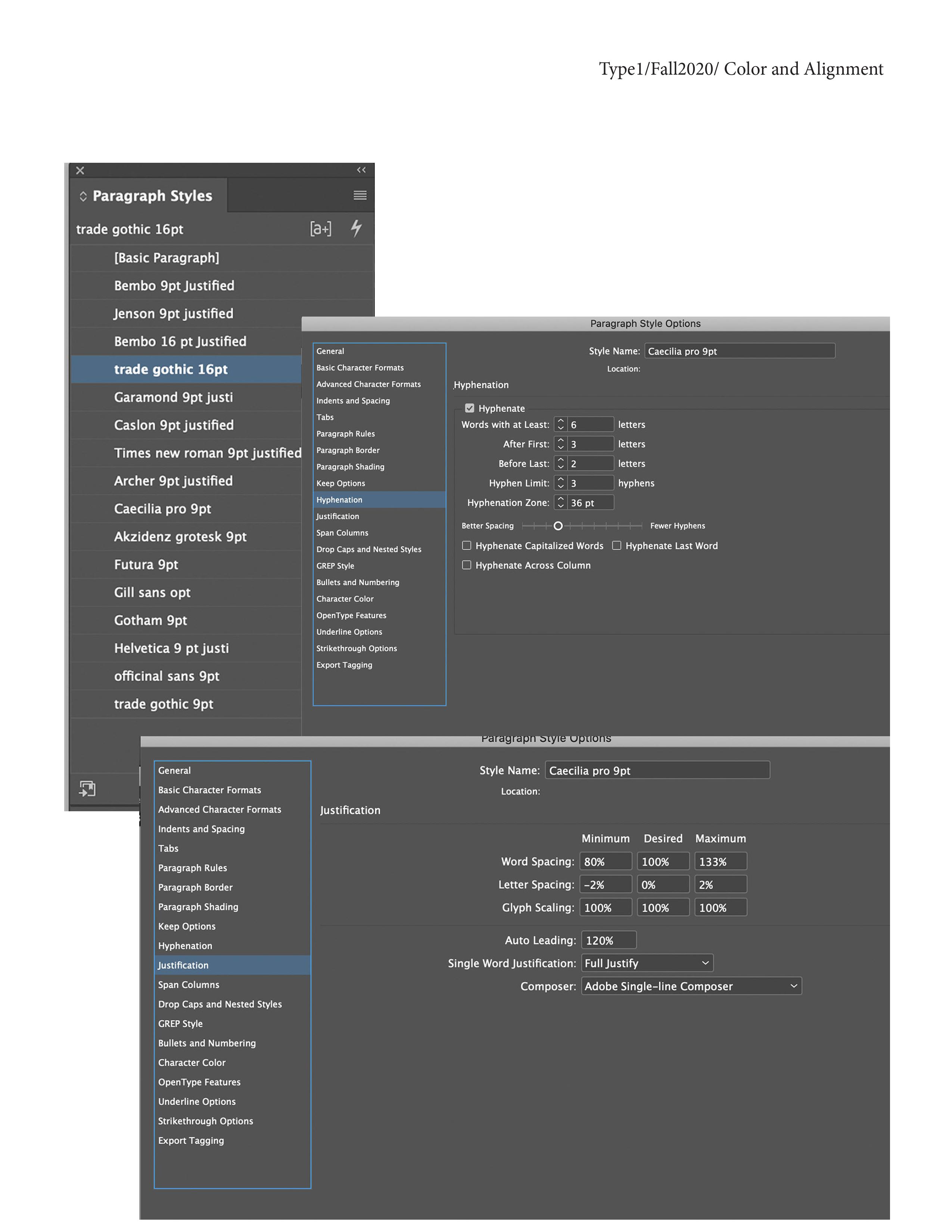Image resolution: width=952 pixels, height=1232 pixels.
Task: Select the Caecilia pro 9pt paragraph style
Action: pos(162,509)
